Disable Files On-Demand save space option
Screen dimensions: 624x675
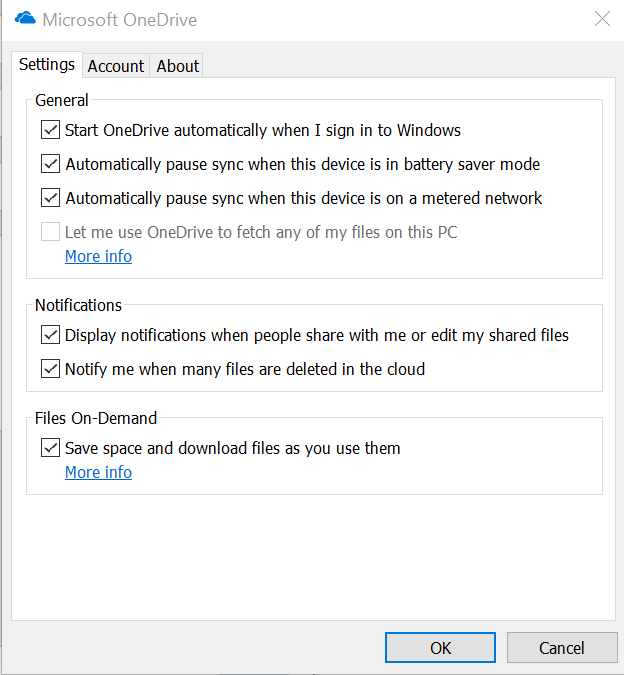(x=50, y=448)
